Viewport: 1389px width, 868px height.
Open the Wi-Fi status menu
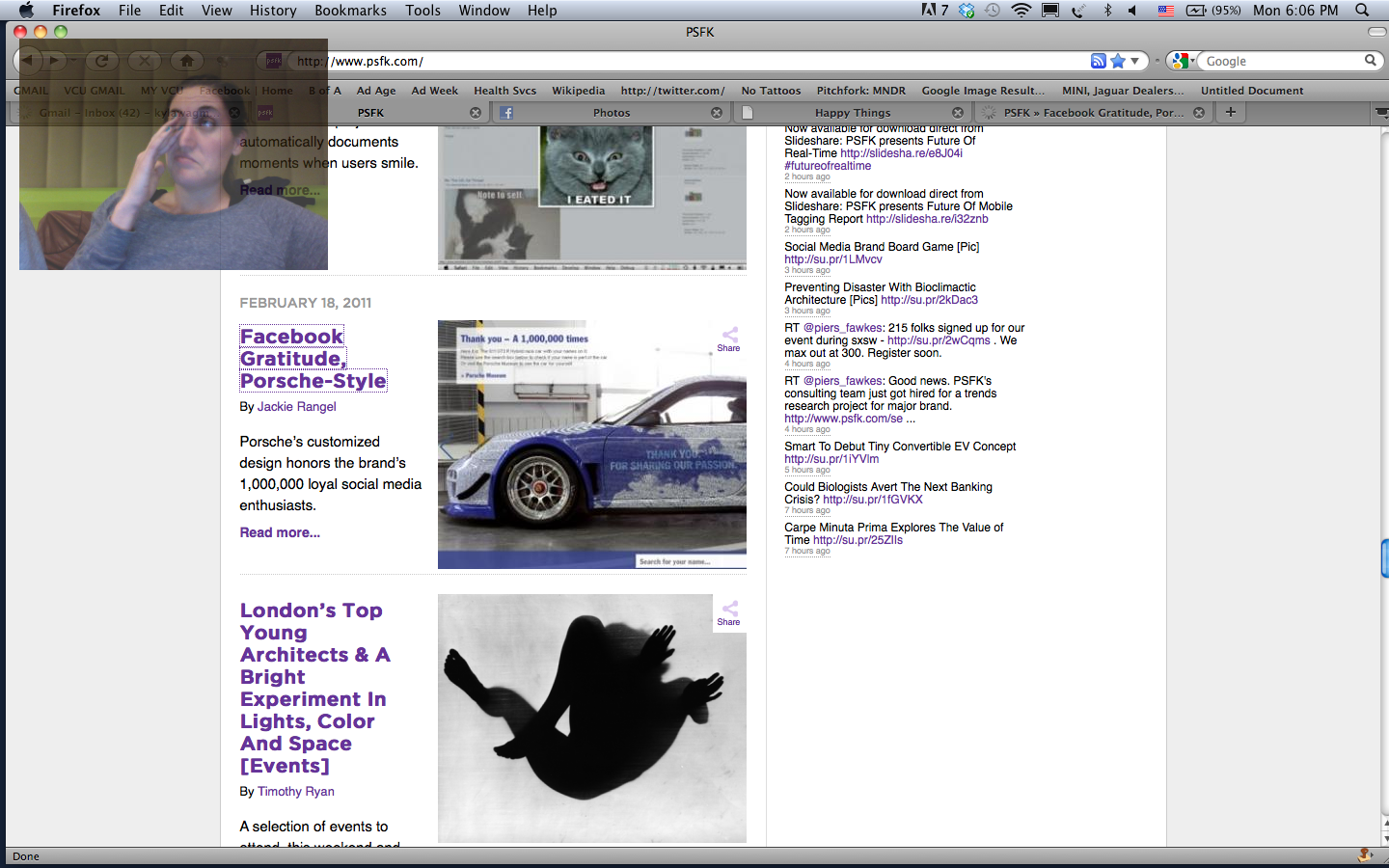point(1021,11)
